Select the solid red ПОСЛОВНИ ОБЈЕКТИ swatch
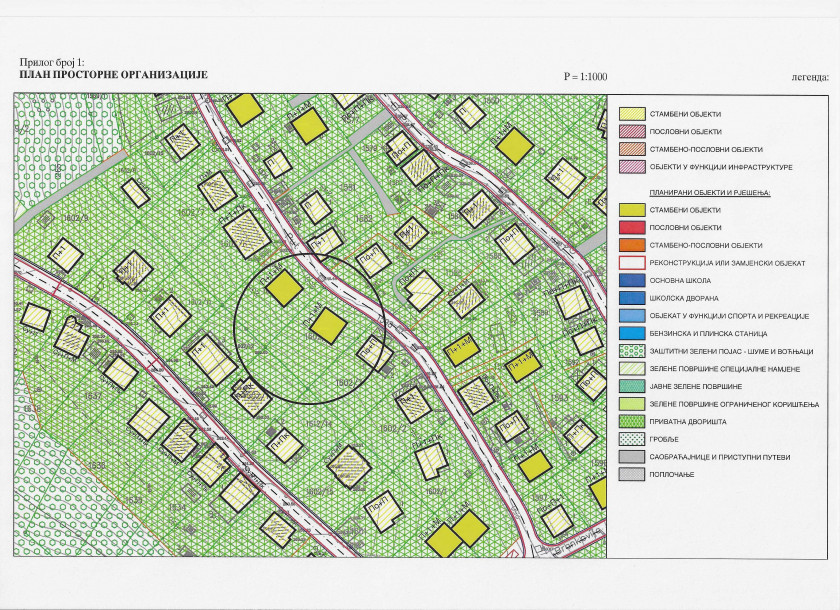Viewport: 840px width, 610px height. click(631, 228)
